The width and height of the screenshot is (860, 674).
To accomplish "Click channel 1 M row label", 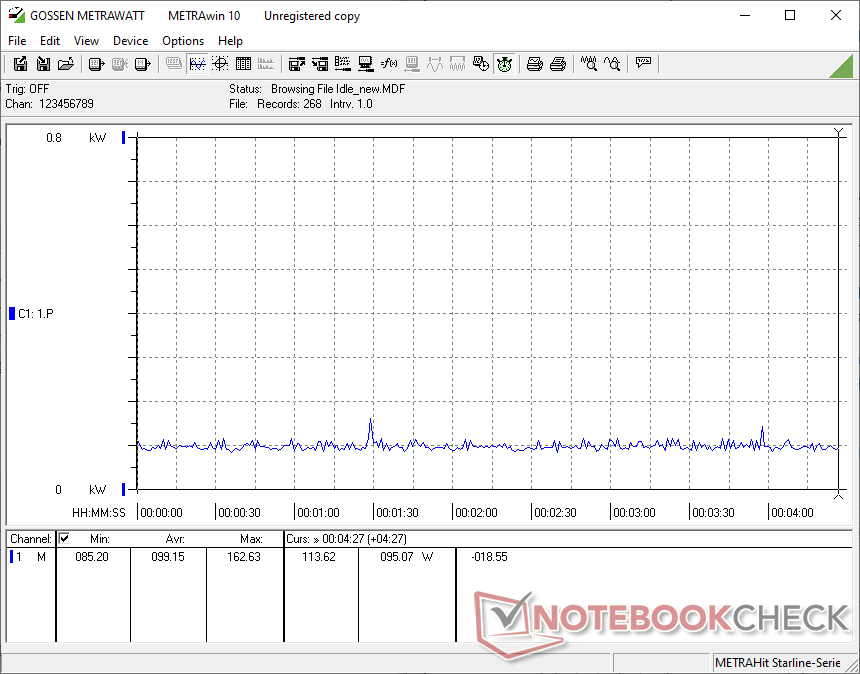I will tap(31, 557).
